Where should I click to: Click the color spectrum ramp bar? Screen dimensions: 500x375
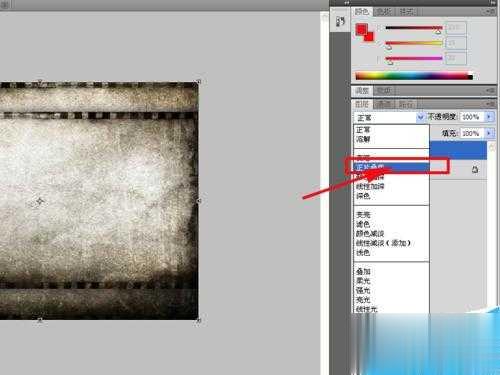click(x=414, y=76)
